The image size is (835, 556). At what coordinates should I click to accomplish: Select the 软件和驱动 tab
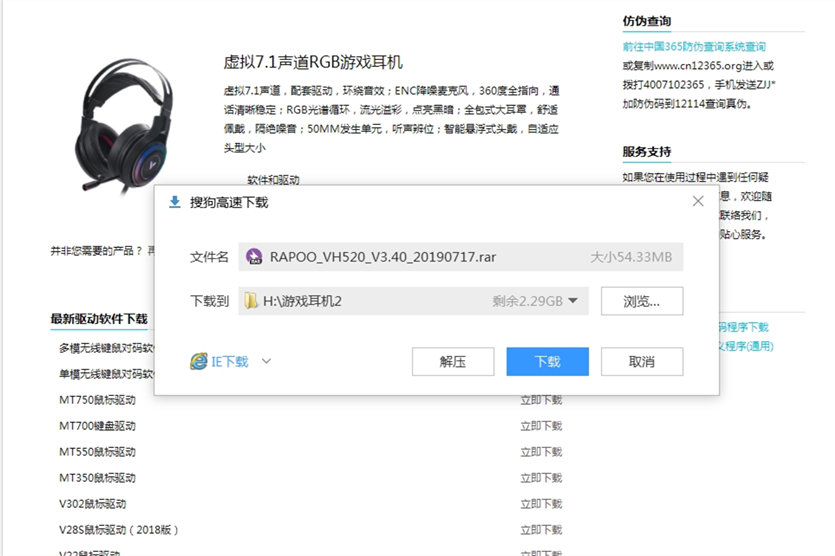point(273,179)
